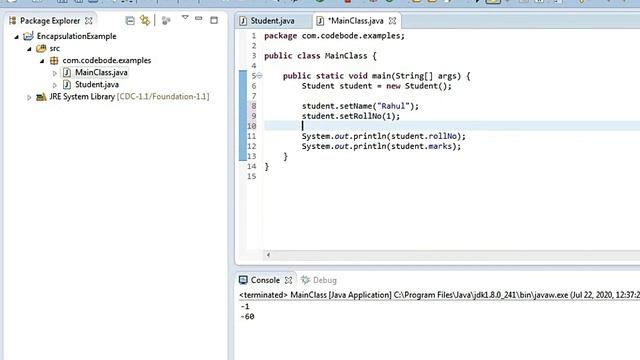Select the Console tab
Image resolution: width=640 pixels, height=360 pixels.
265,280
